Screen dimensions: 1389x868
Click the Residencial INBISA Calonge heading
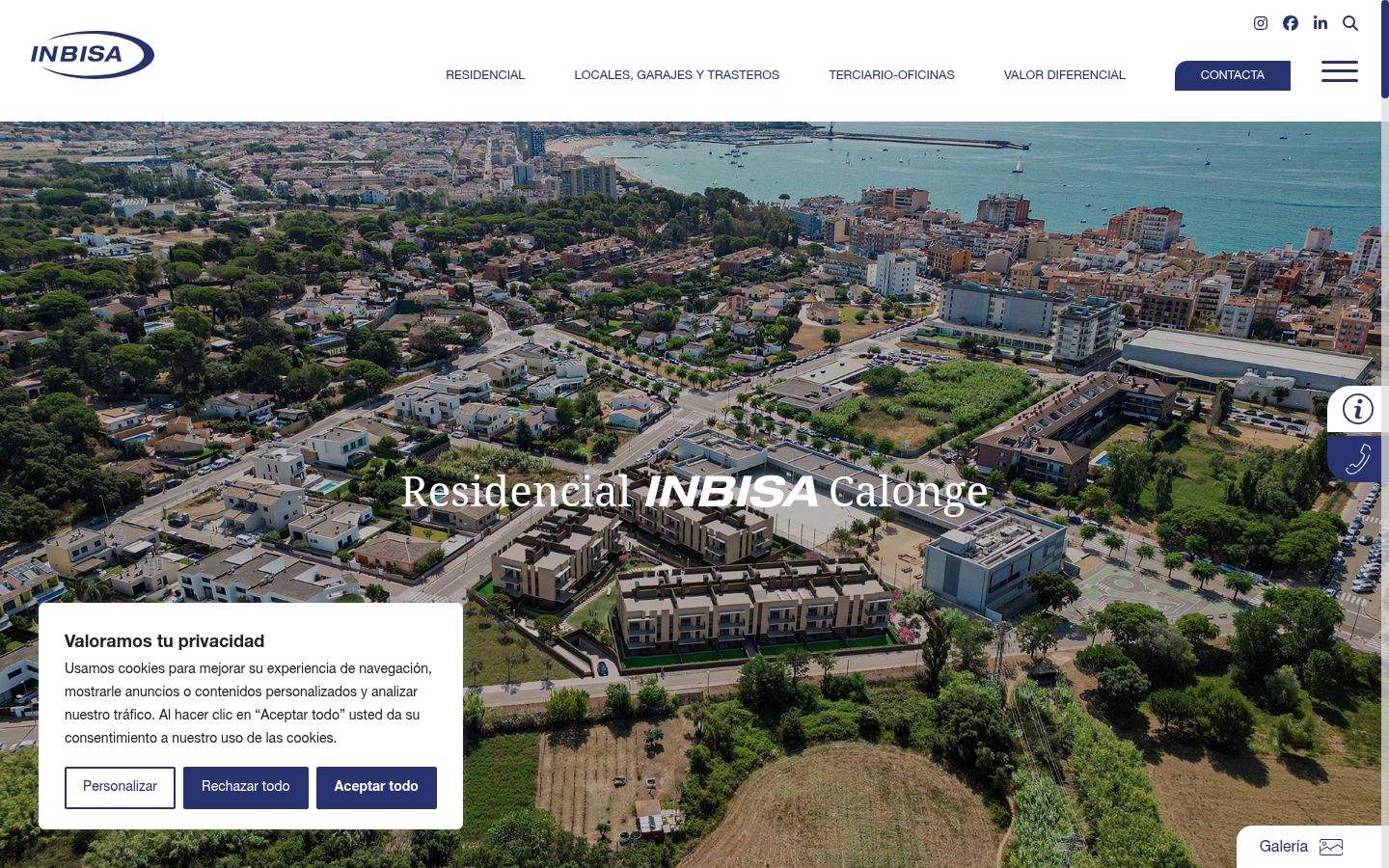(694, 491)
